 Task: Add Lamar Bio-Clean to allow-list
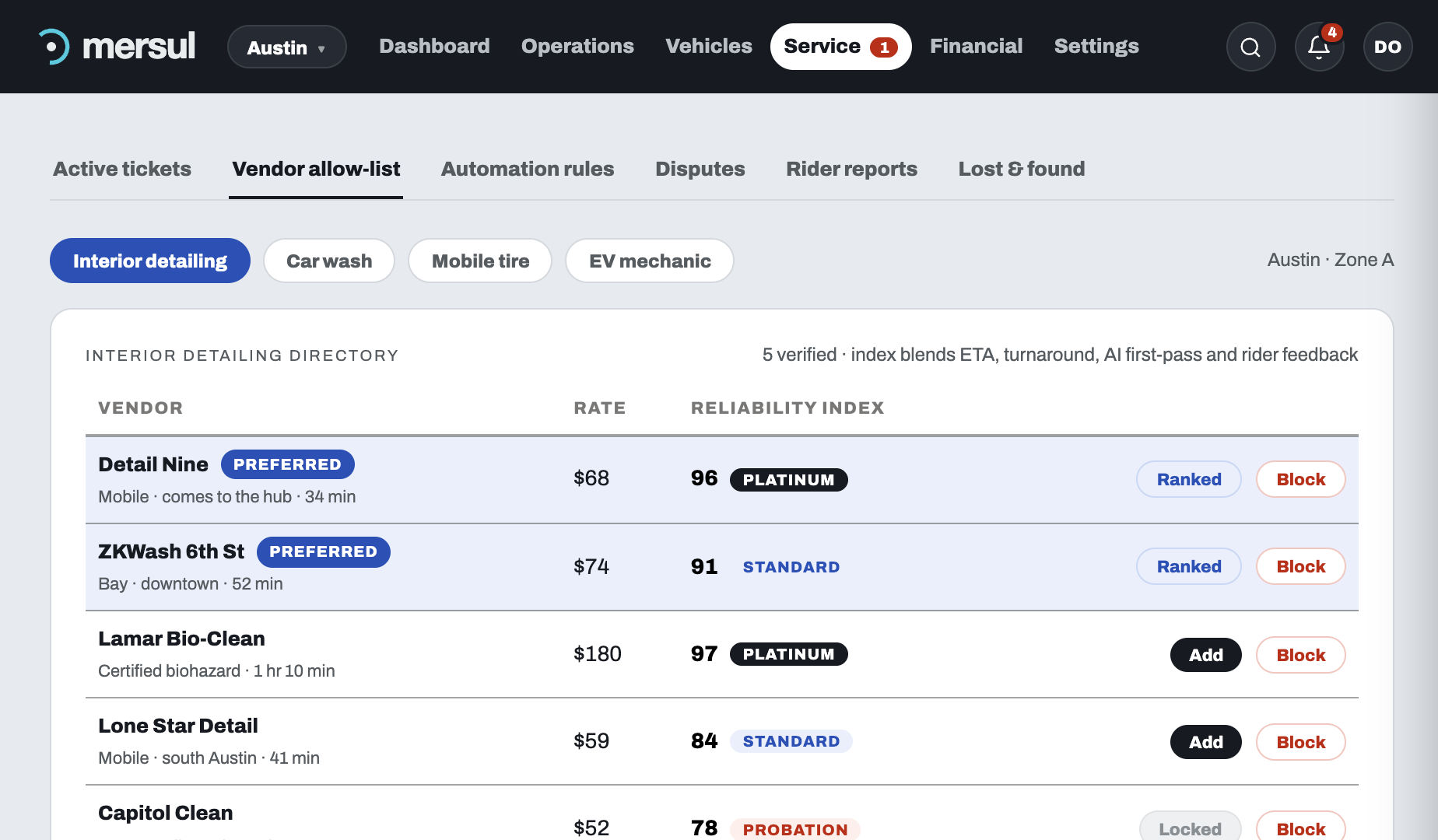1206,655
